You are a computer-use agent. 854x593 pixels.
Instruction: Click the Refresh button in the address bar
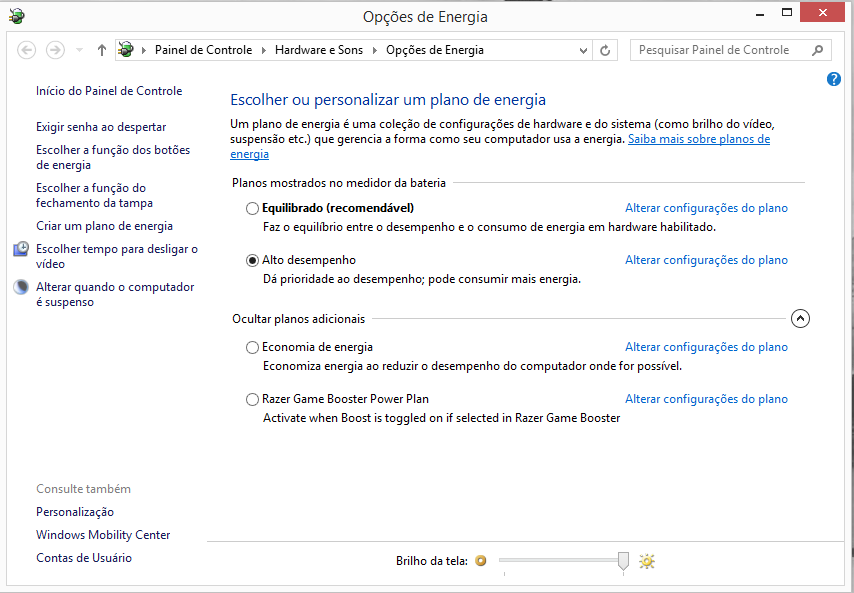coord(605,50)
